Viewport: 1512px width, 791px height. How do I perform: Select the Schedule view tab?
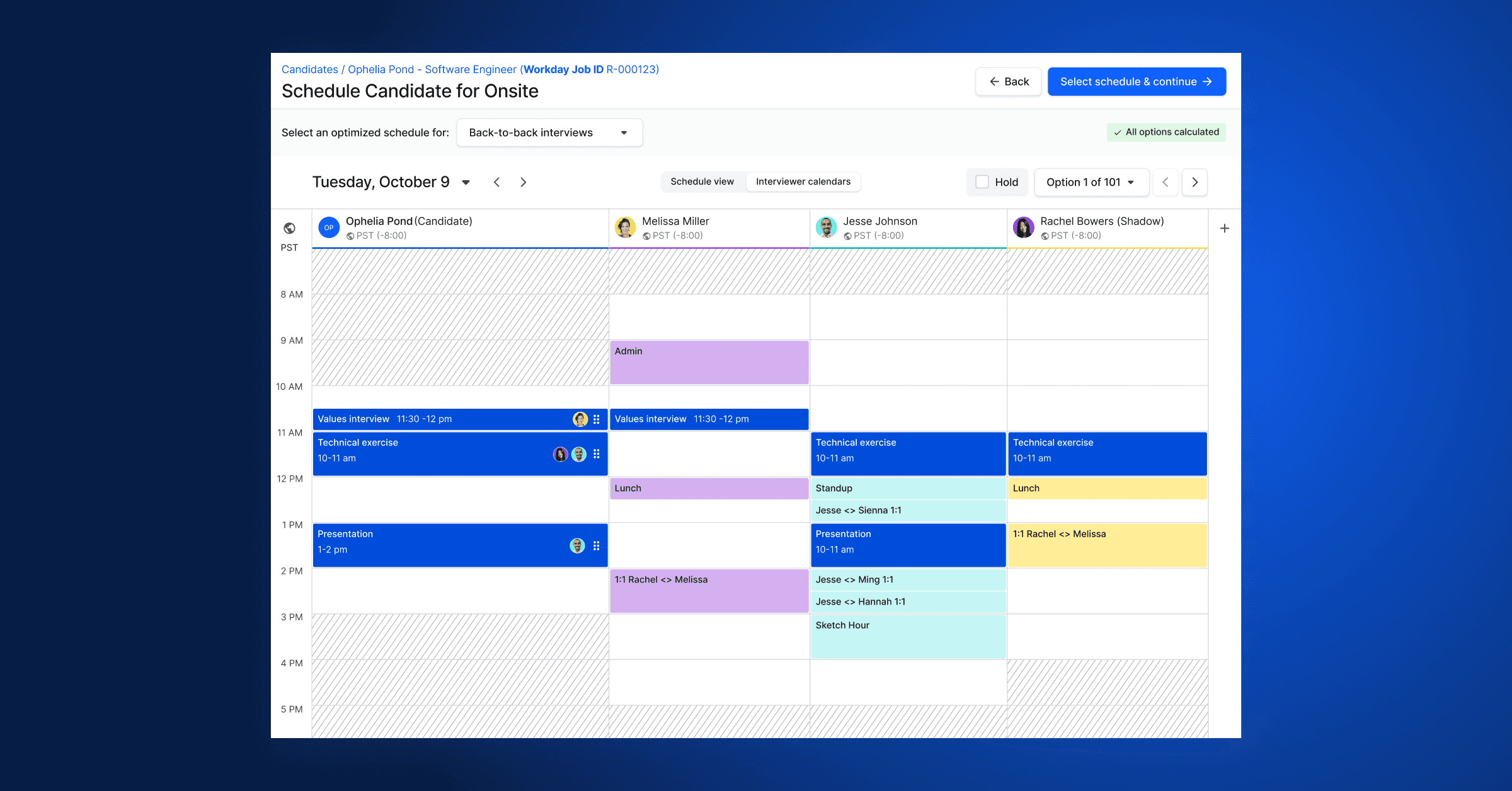(702, 181)
